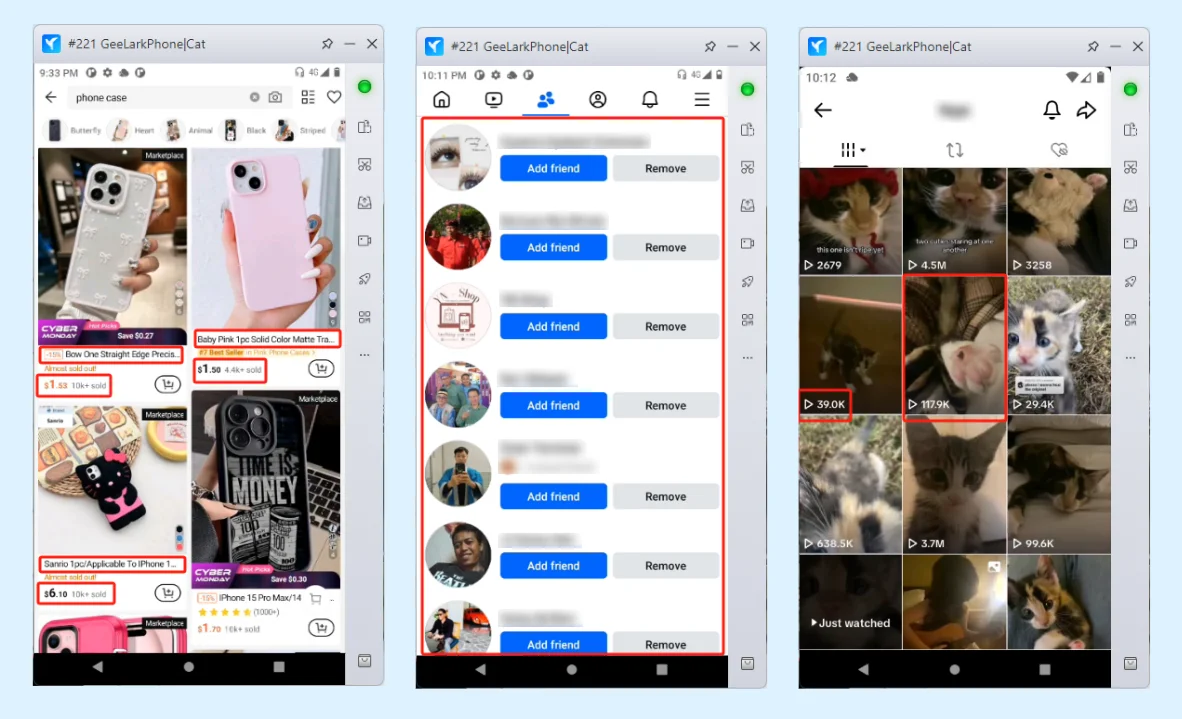Open the Facebook hamburger menu
Screen dimensions: 1182x719
[702, 99]
